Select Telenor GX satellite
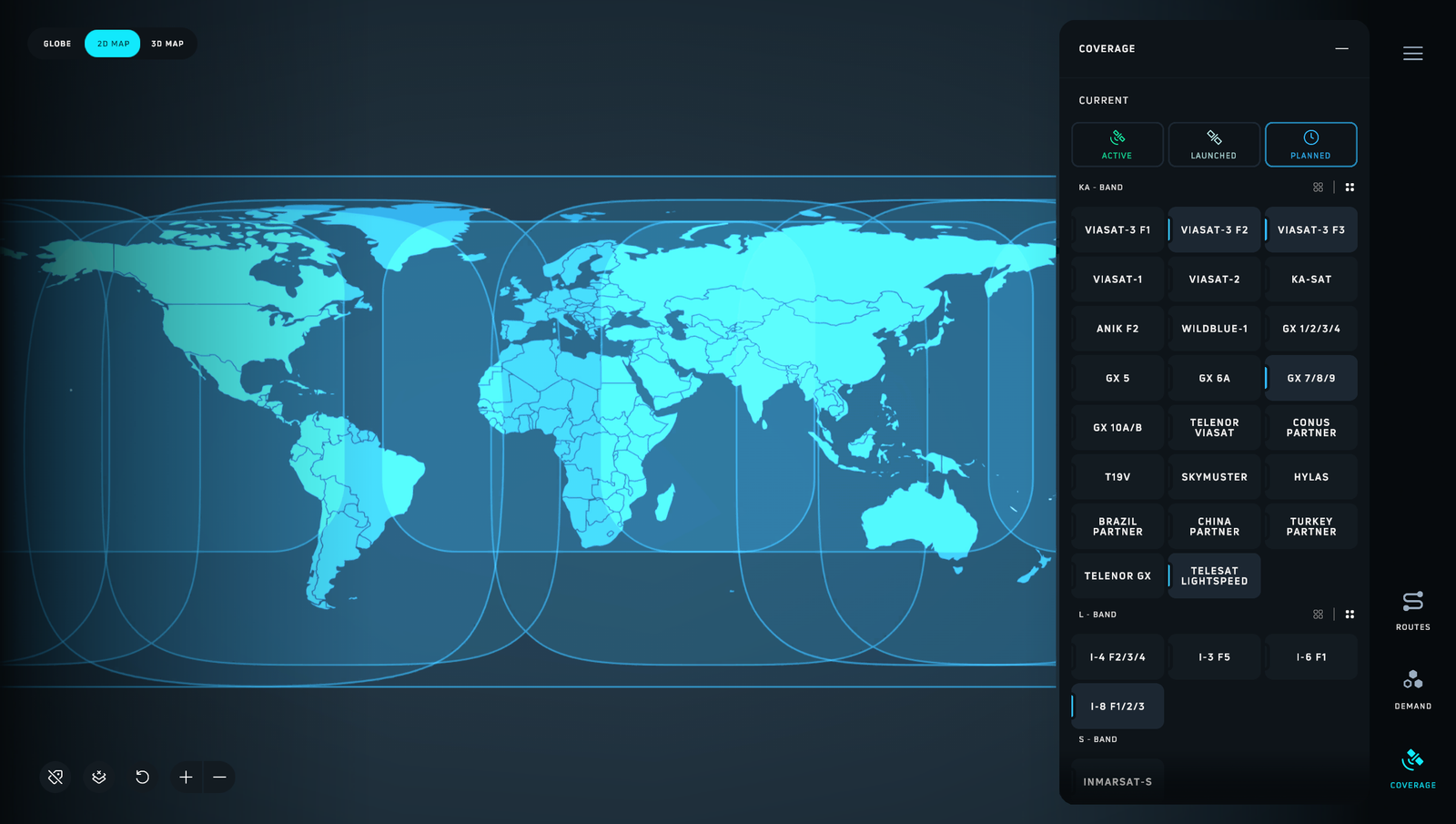1456x824 pixels. click(1117, 575)
